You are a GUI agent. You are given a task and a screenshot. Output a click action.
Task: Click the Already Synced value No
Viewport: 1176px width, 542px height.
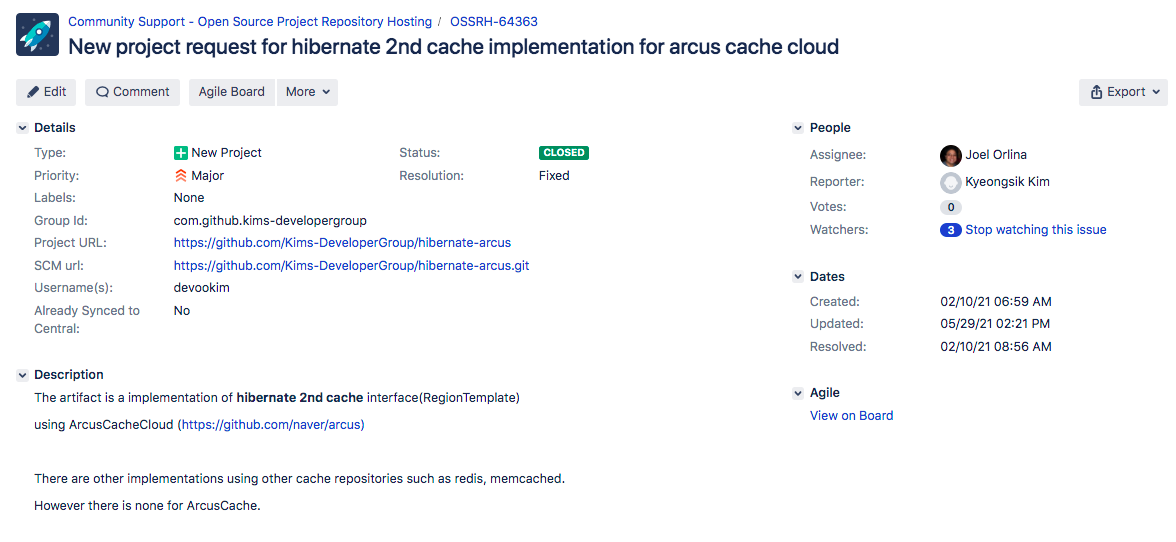coord(182,310)
